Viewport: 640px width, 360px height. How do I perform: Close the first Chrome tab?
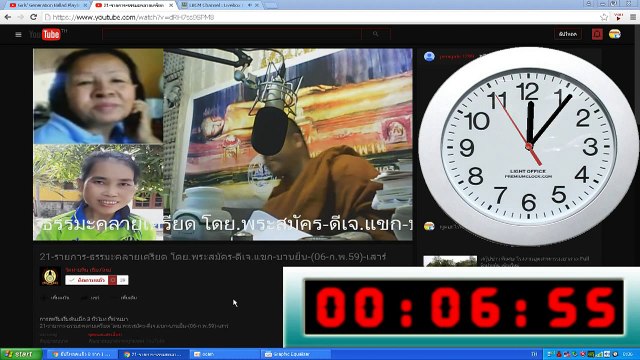pyautogui.click(x=85, y=5)
